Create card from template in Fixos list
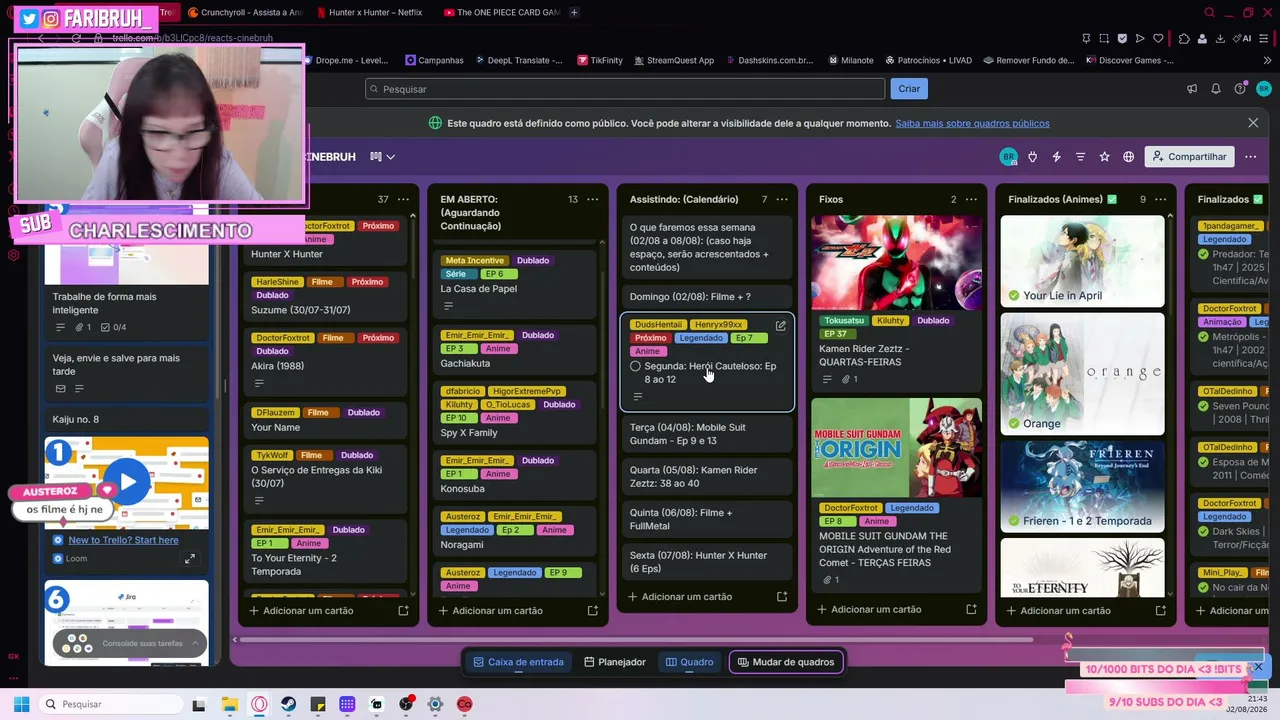The height and width of the screenshot is (720, 1280). pos(971,609)
